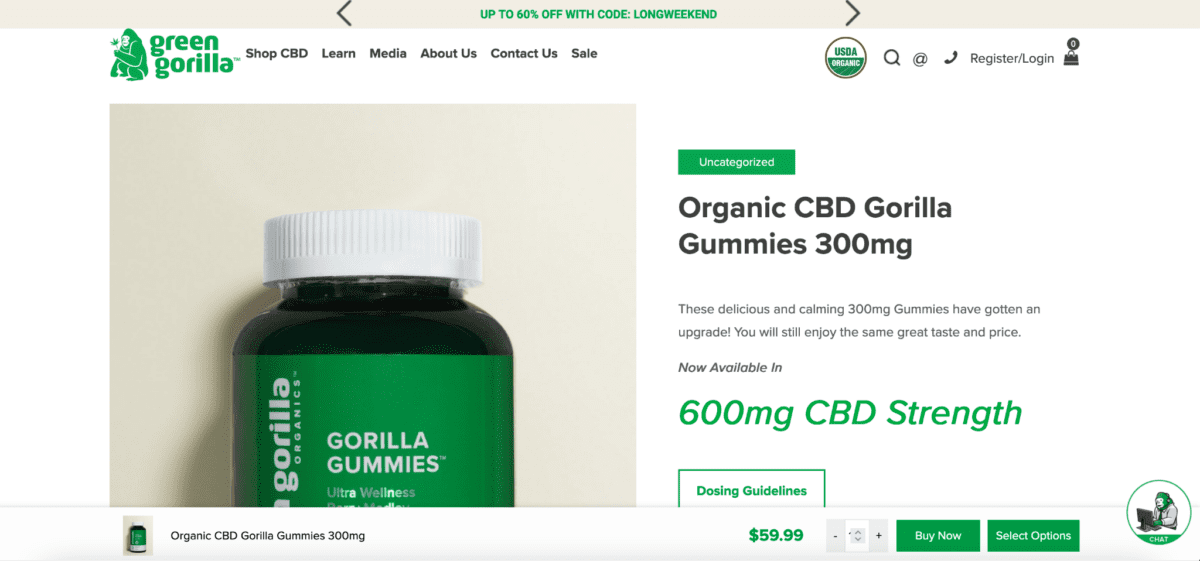Click the Green Gorilla logo
This screenshot has height=561, width=1200.
pyautogui.click(x=174, y=54)
